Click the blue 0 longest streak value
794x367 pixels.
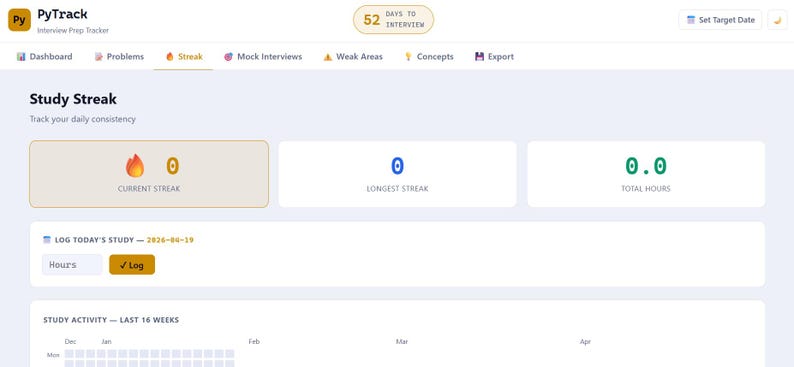click(398, 166)
